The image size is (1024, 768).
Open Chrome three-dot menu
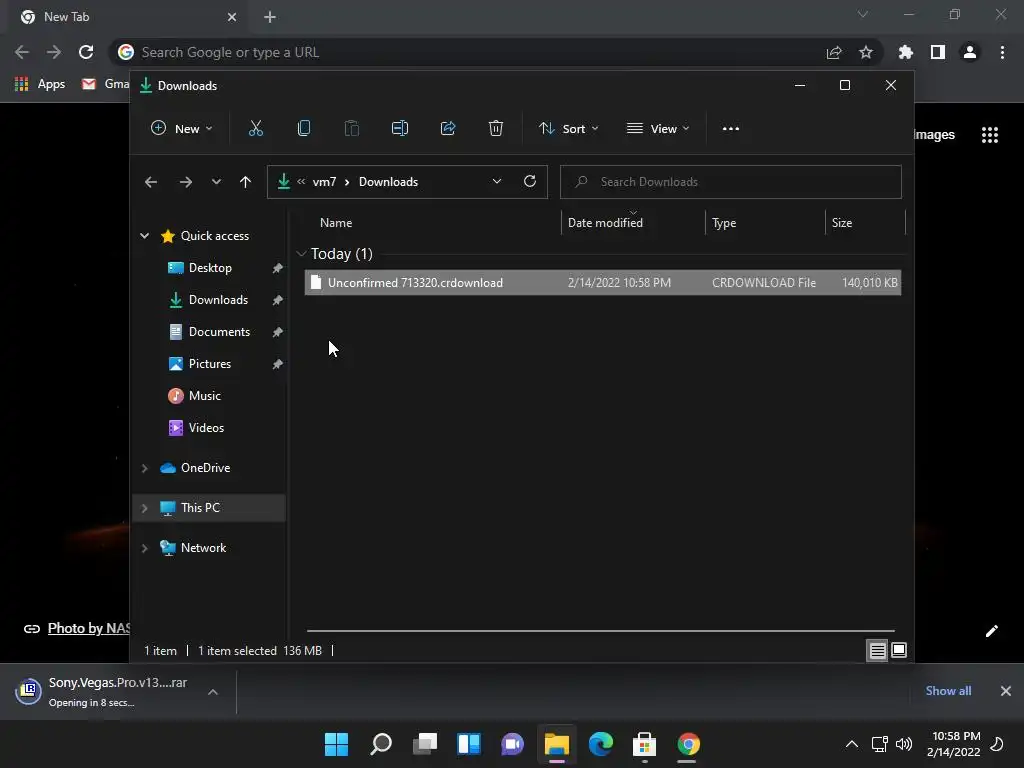pos(1002,52)
